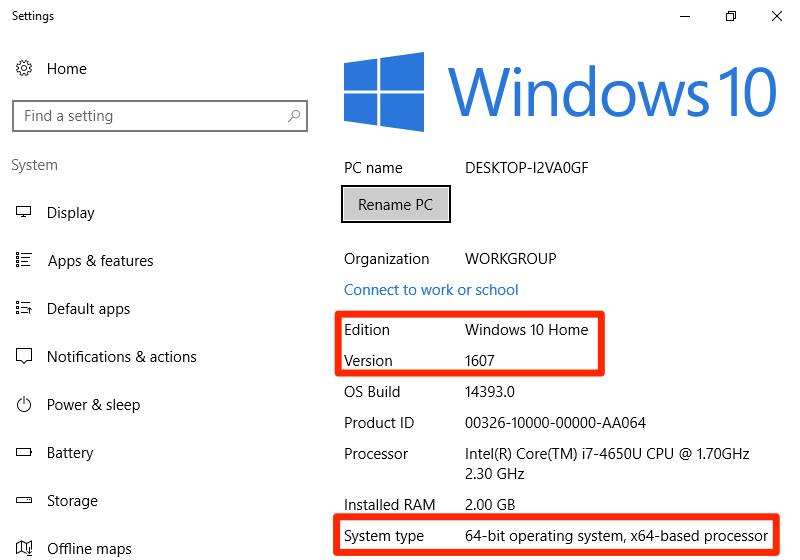
Task: Open Apps & features
Action: tap(101, 261)
